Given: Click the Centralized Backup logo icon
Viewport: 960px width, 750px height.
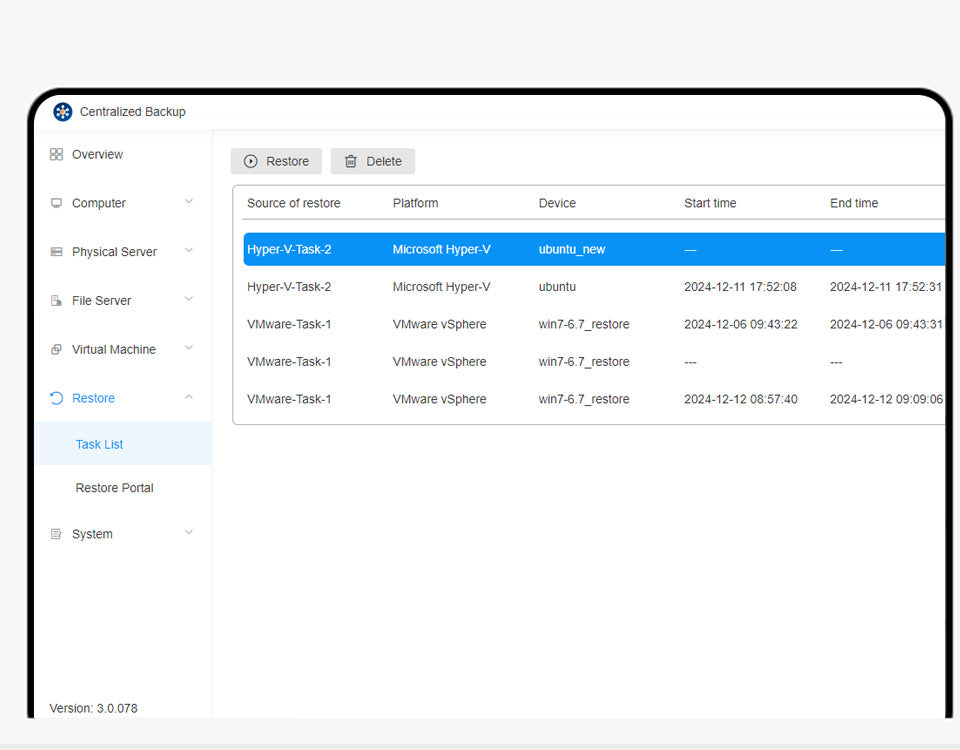Looking at the screenshot, I should [63, 112].
